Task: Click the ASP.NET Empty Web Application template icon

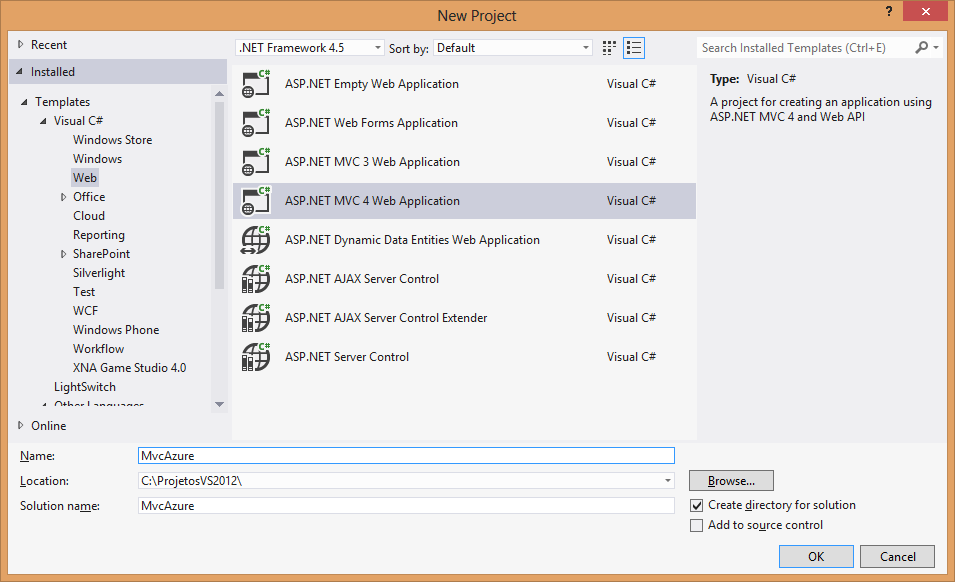Action: 256,84
